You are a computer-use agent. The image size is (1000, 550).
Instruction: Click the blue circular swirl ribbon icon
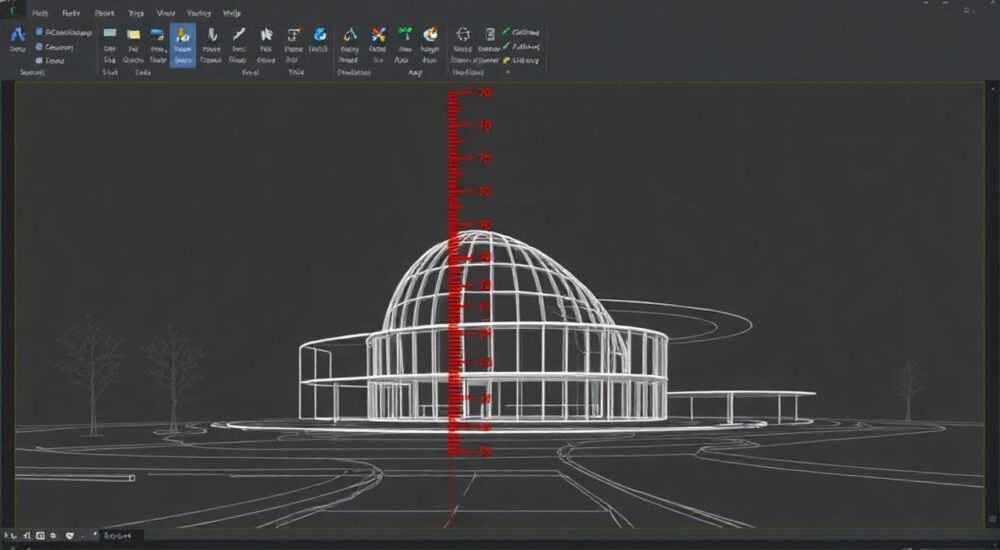pos(320,34)
